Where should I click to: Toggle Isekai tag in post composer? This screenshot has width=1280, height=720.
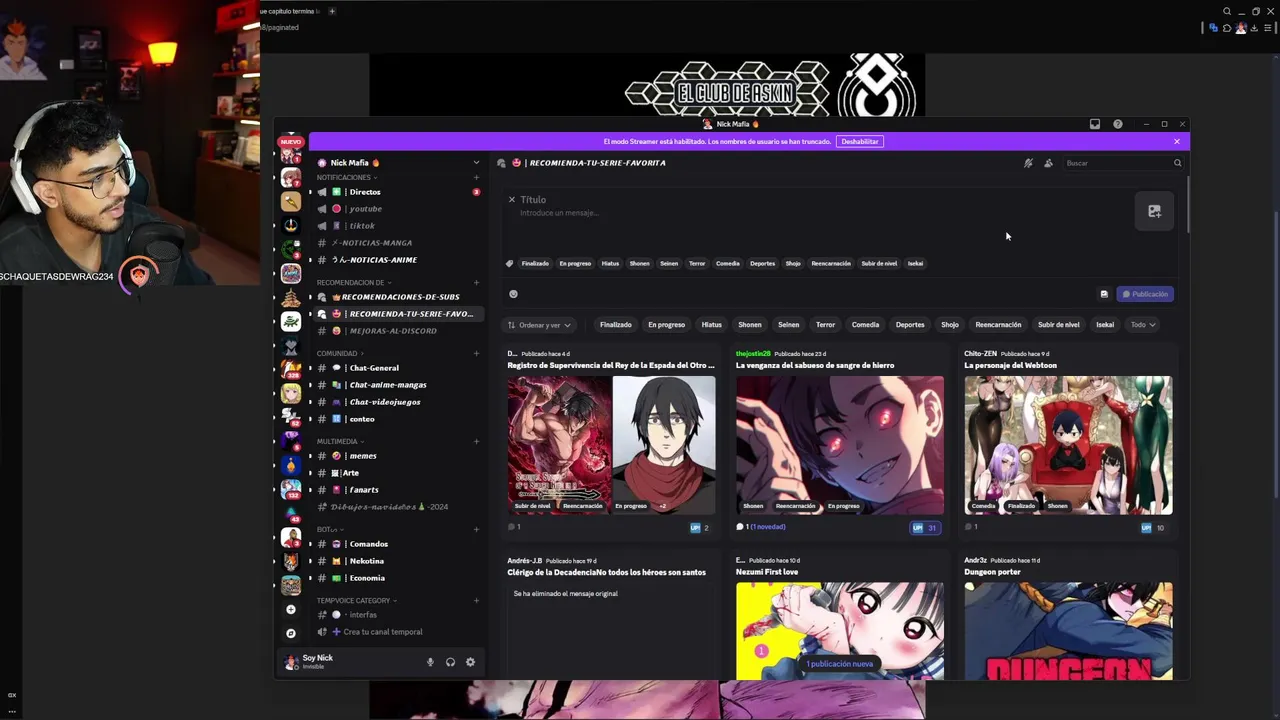[915, 263]
